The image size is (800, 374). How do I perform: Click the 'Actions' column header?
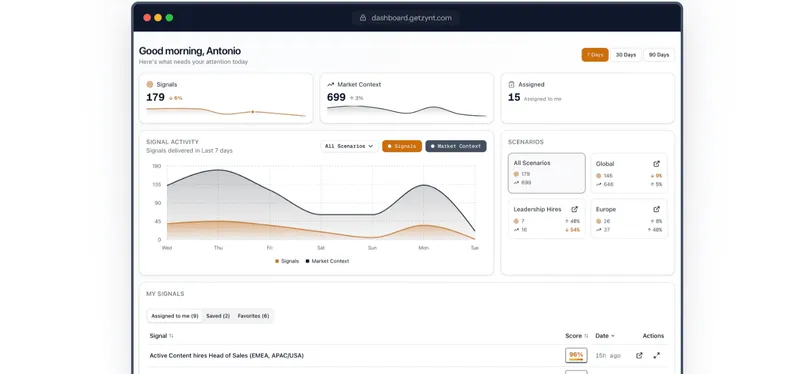[653, 336]
